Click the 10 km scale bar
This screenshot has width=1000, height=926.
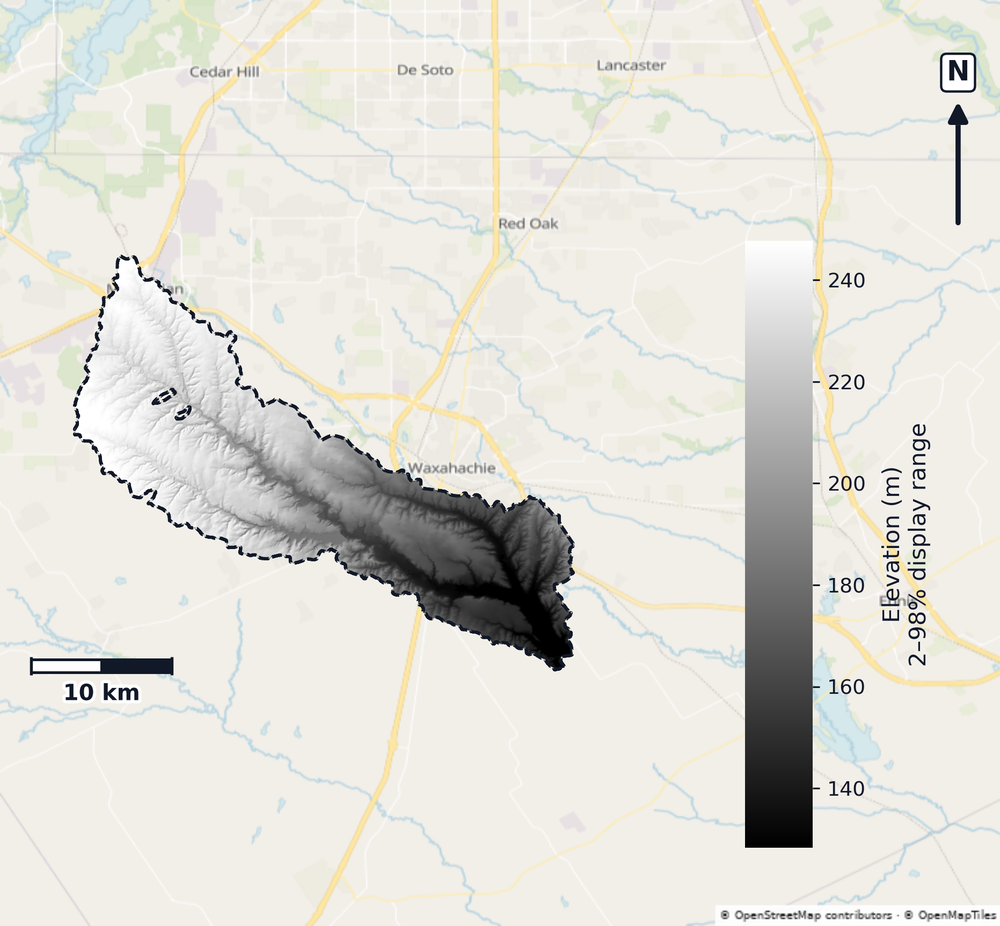tap(102, 666)
